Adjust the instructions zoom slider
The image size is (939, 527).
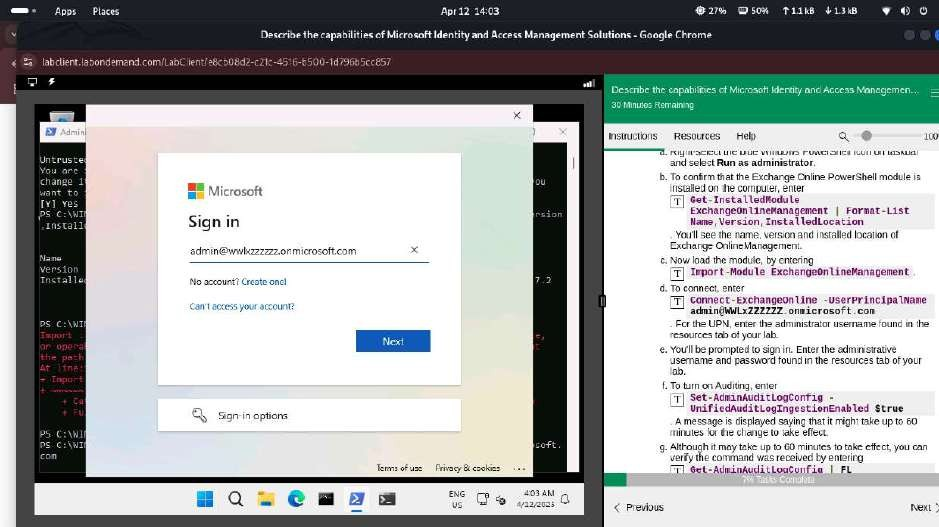point(866,136)
